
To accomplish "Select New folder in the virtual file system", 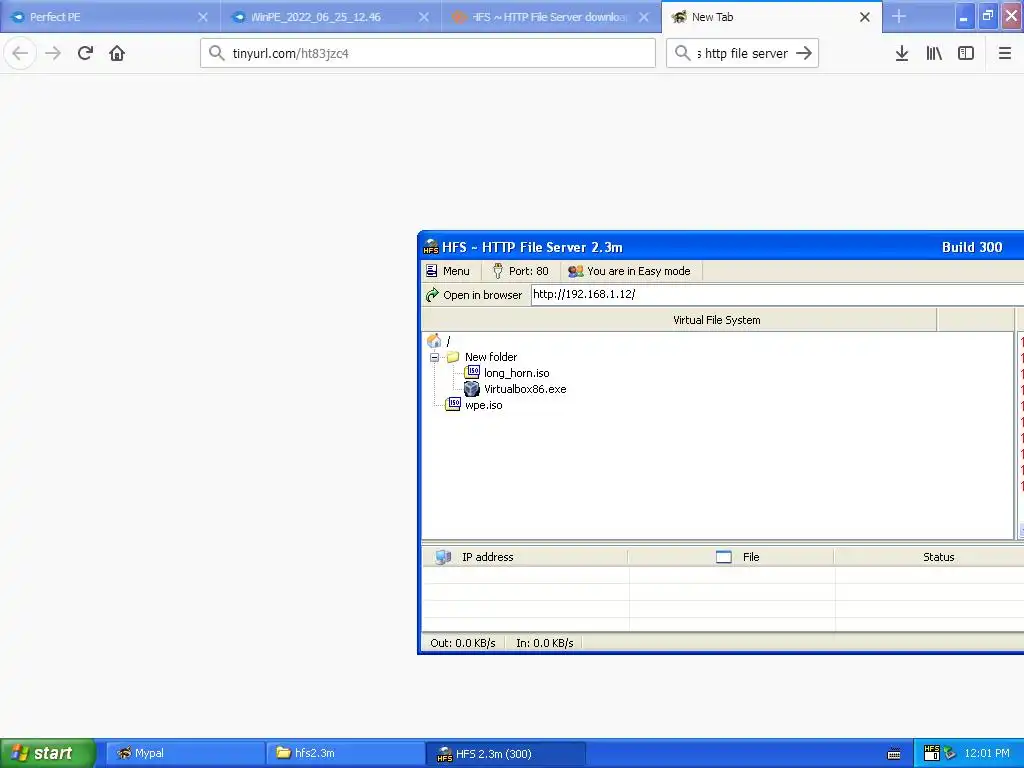I will click(x=490, y=357).
